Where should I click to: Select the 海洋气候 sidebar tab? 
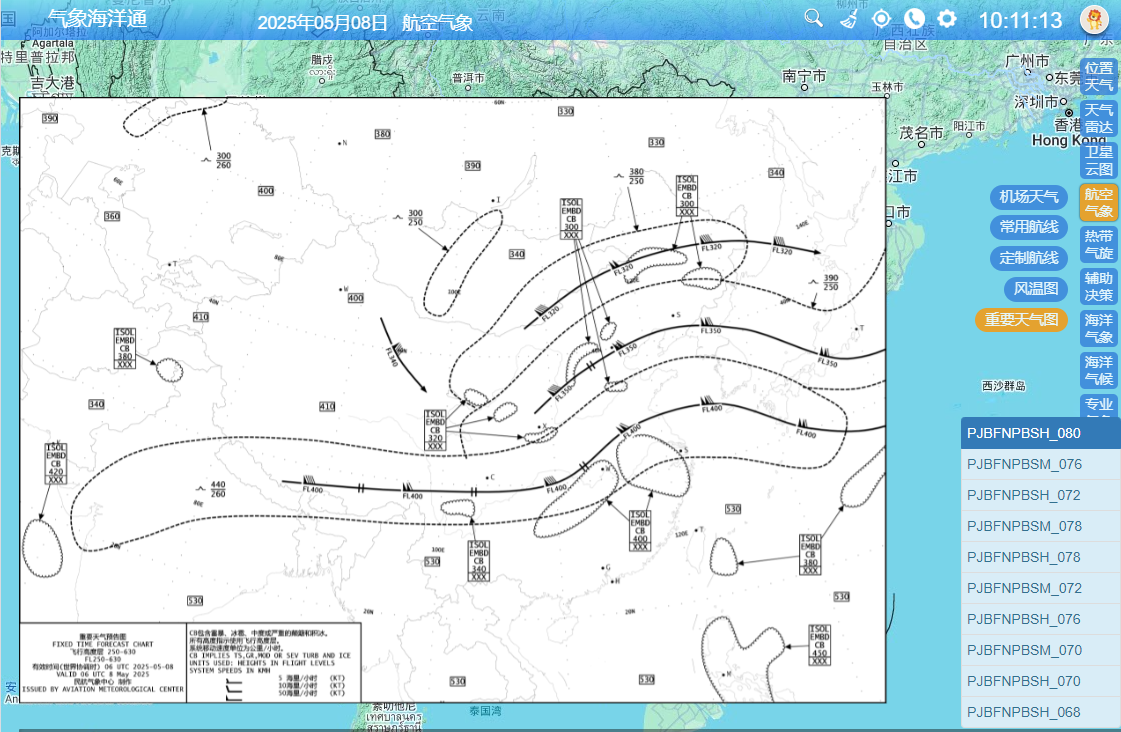tap(1098, 370)
